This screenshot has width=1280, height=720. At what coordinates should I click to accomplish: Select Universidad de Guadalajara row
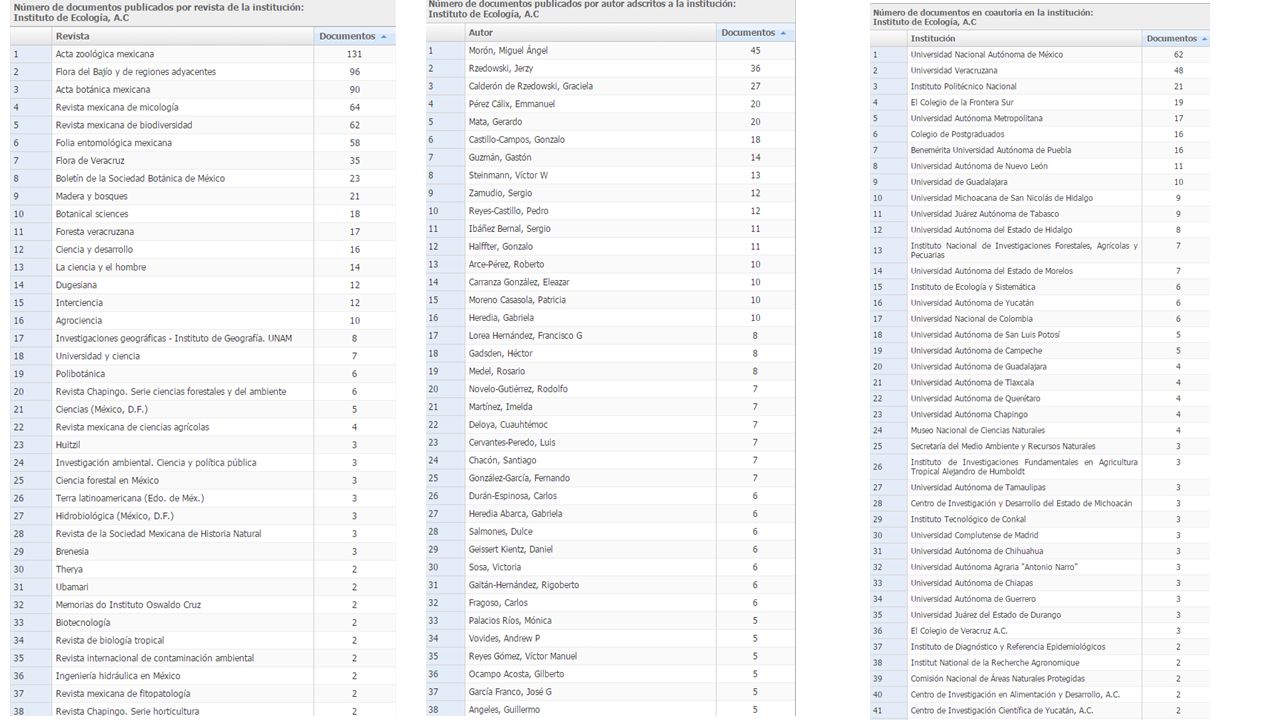(x=1040, y=183)
